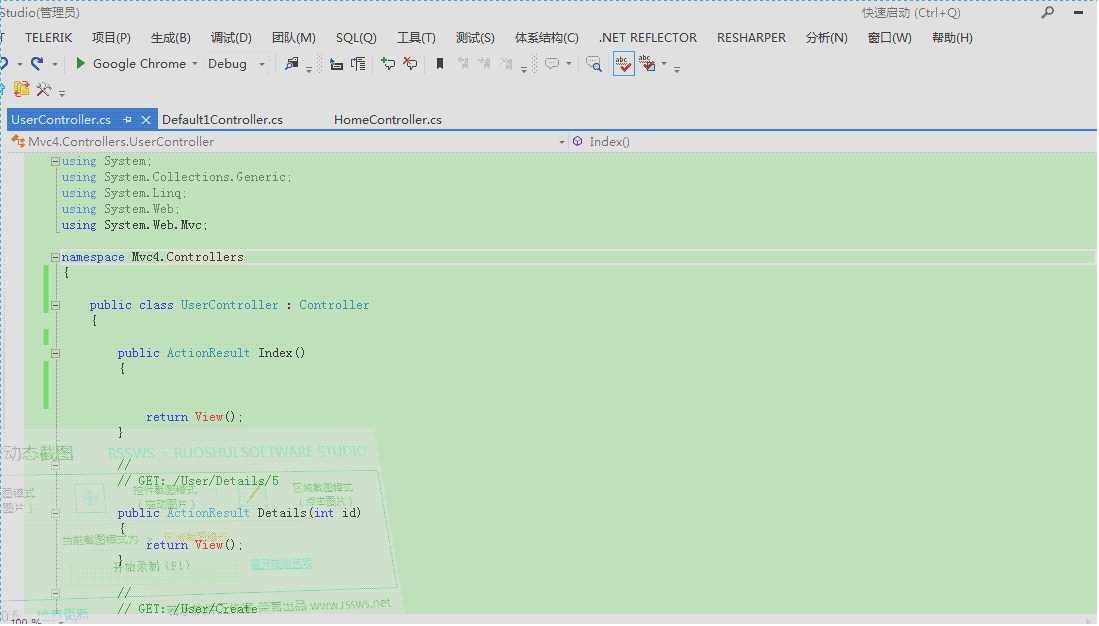Open the 测试(S) menu
Screen dimensions: 1099x626
click(475, 38)
